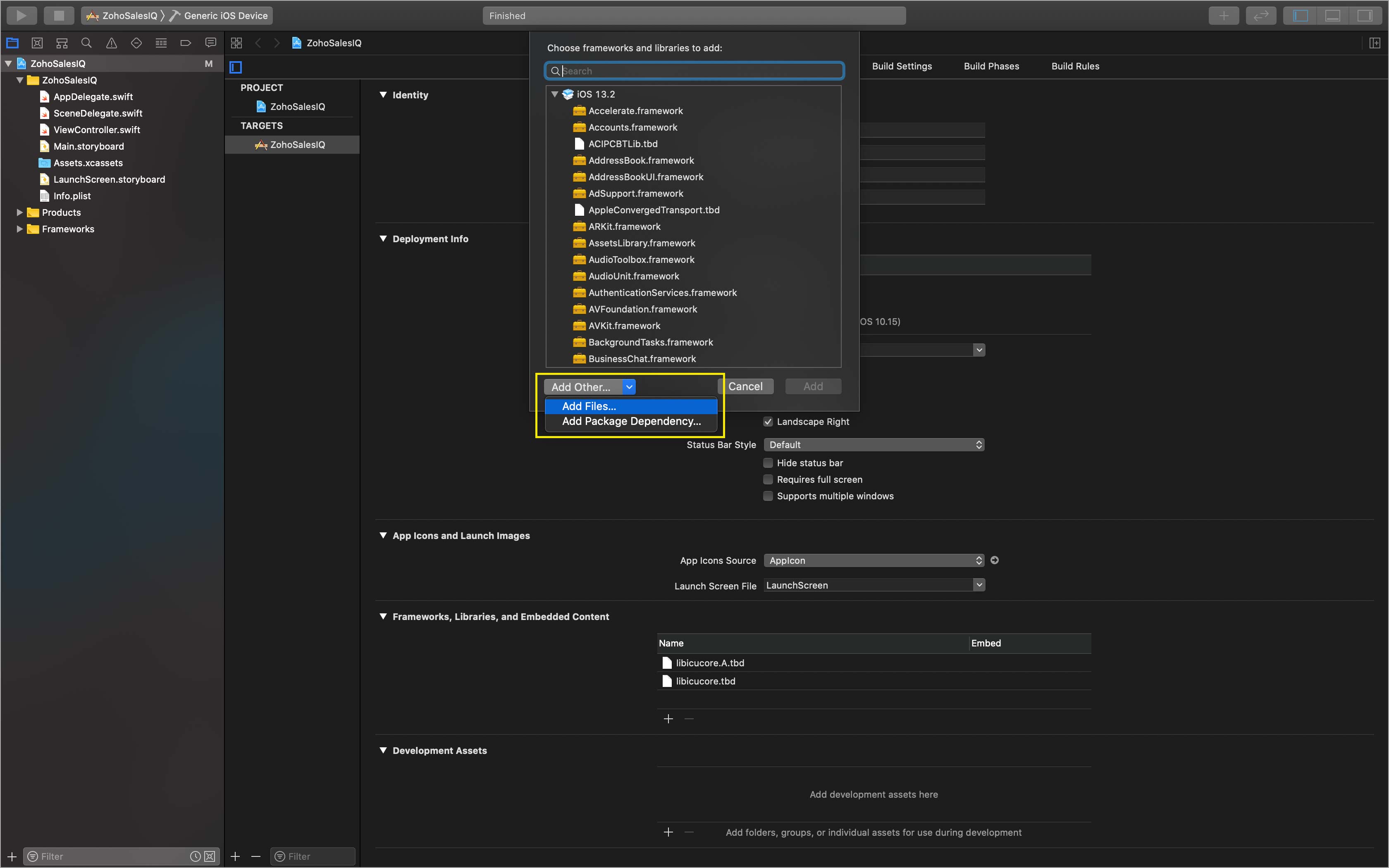Viewport: 1389px width, 868px height.
Task: Open the project navigator folder icon
Action: 12,43
